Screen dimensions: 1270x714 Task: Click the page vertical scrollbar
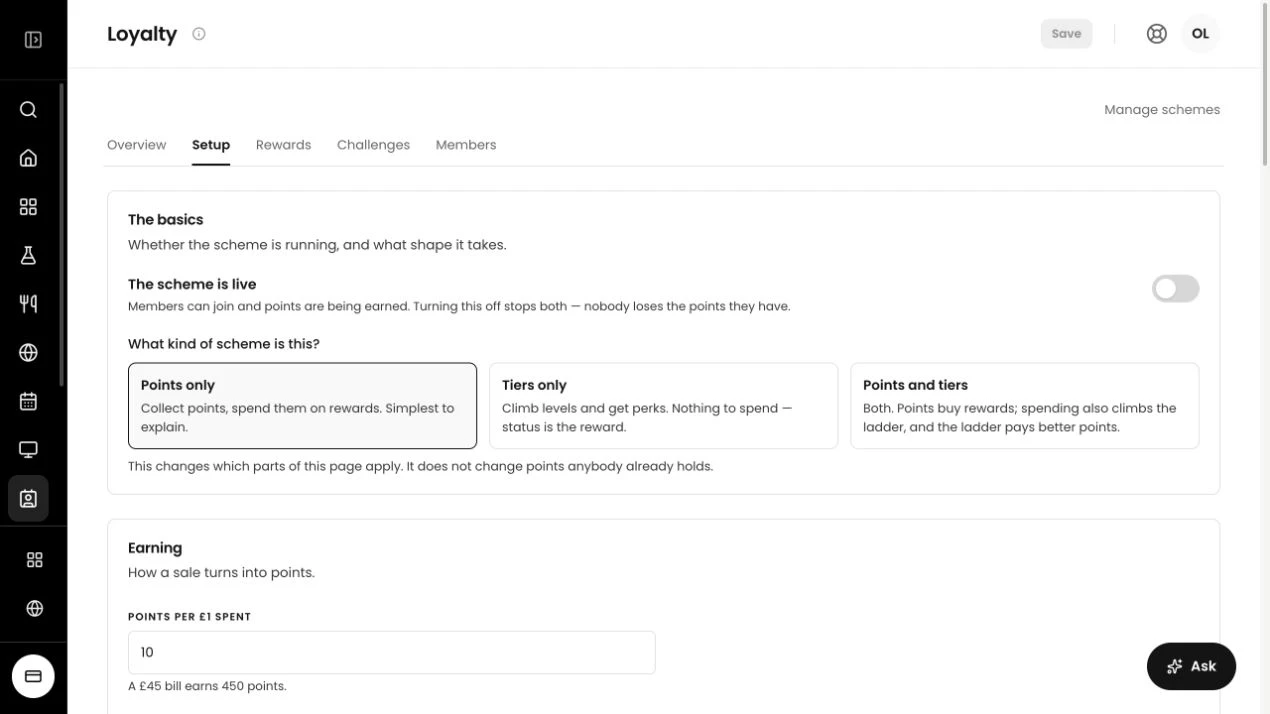point(1265,85)
